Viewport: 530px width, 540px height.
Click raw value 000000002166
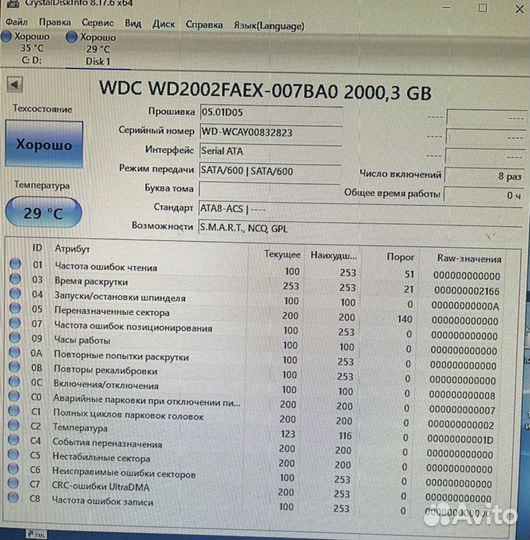click(x=467, y=291)
